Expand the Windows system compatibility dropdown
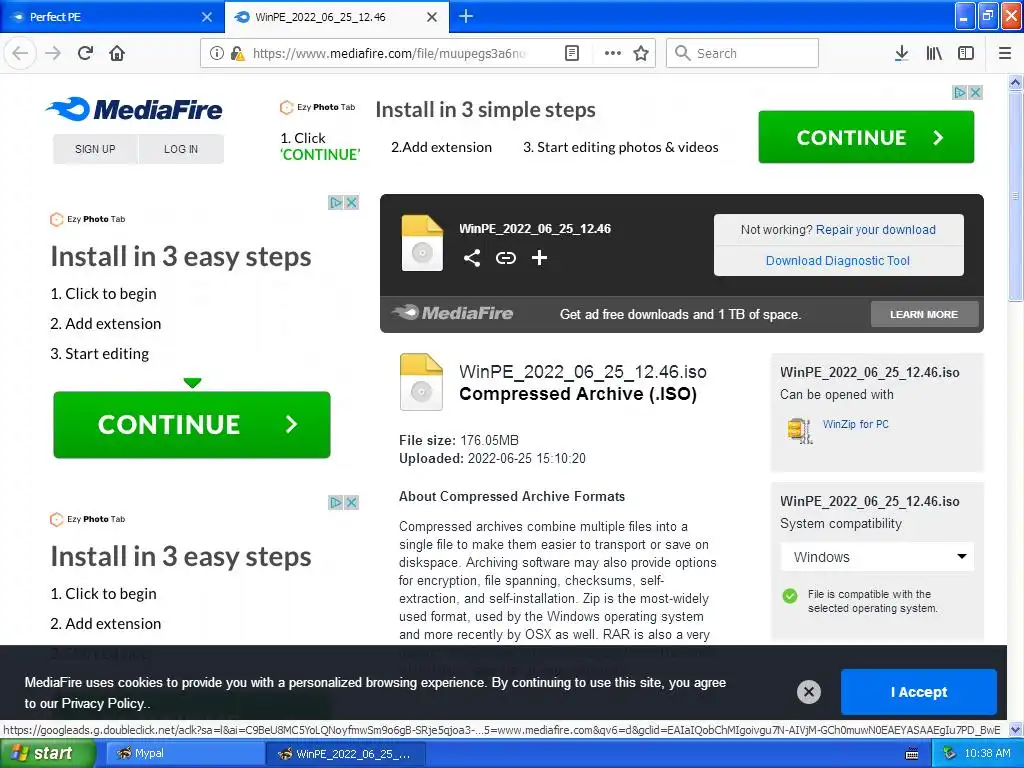Viewport: 1024px width, 768px height. [877, 557]
